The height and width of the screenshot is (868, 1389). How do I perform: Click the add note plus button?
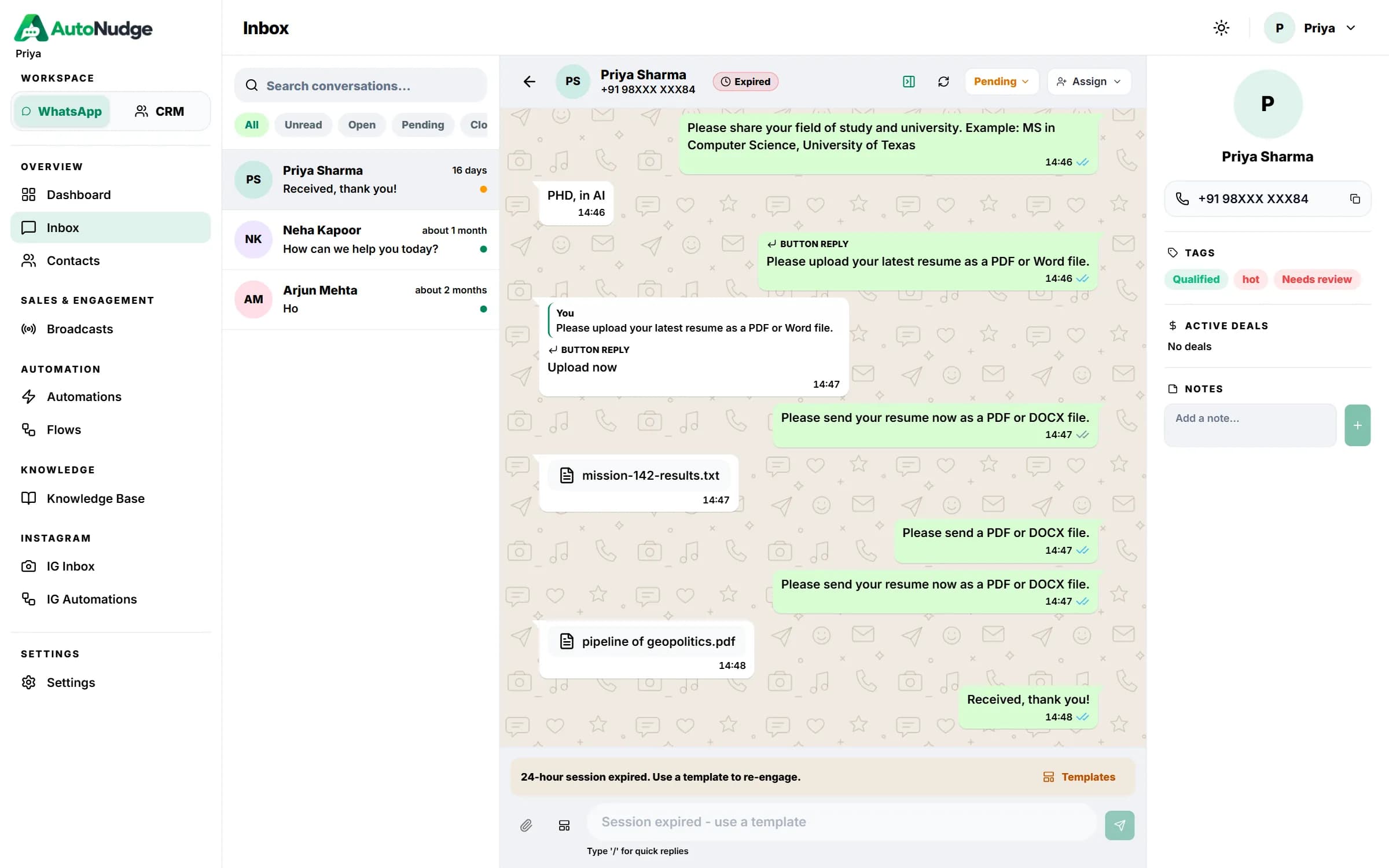(x=1357, y=425)
